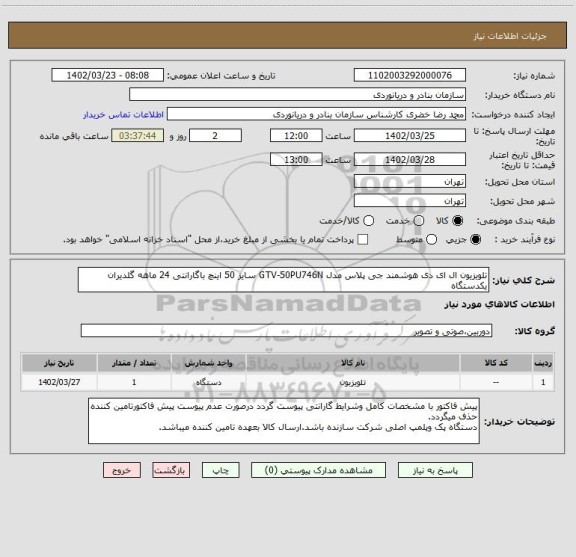Click the delivery province تهران field

coord(410,182)
